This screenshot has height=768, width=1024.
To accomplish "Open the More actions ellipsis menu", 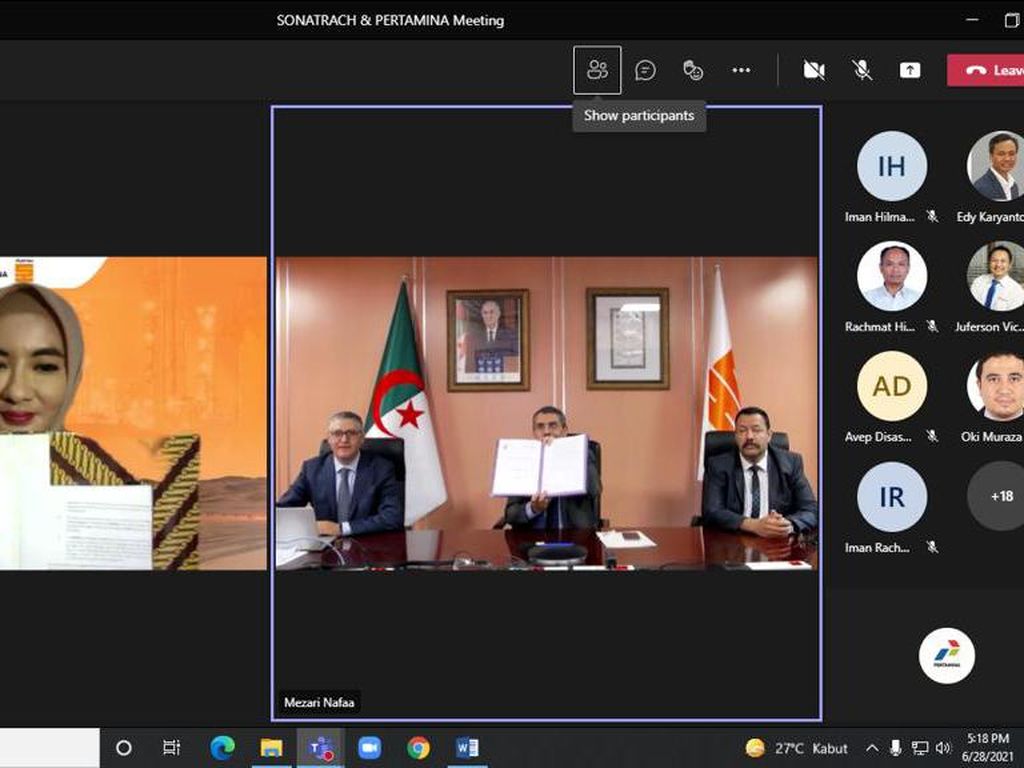I will coord(741,70).
